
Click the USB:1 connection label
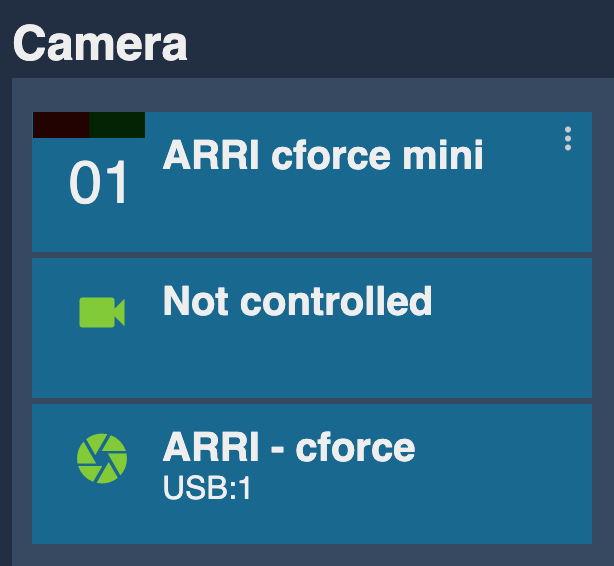click(207, 488)
